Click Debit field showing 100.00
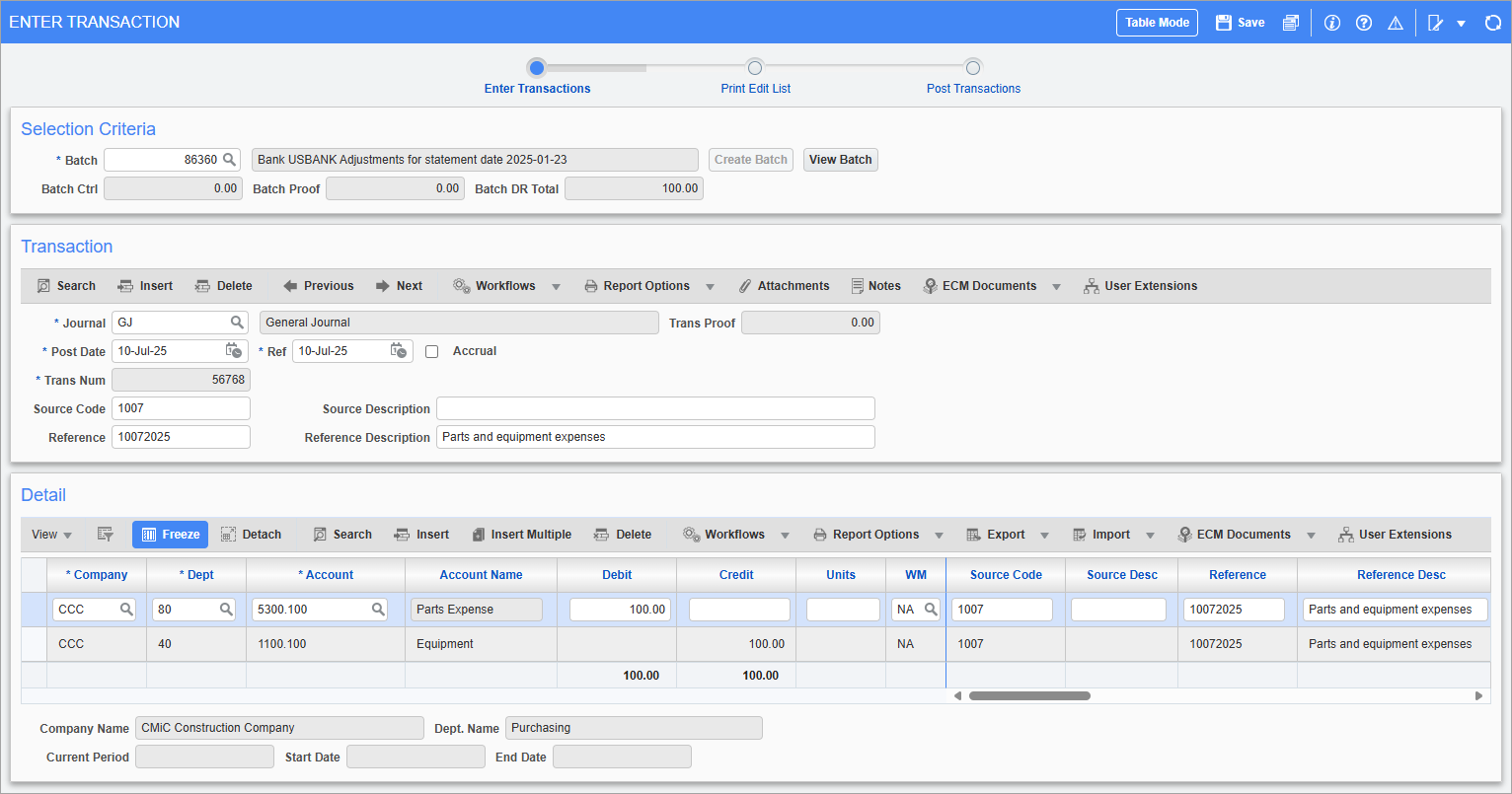The height and width of the screenshot is (794, 1512). pyautogui.click(x=620, y=610)
